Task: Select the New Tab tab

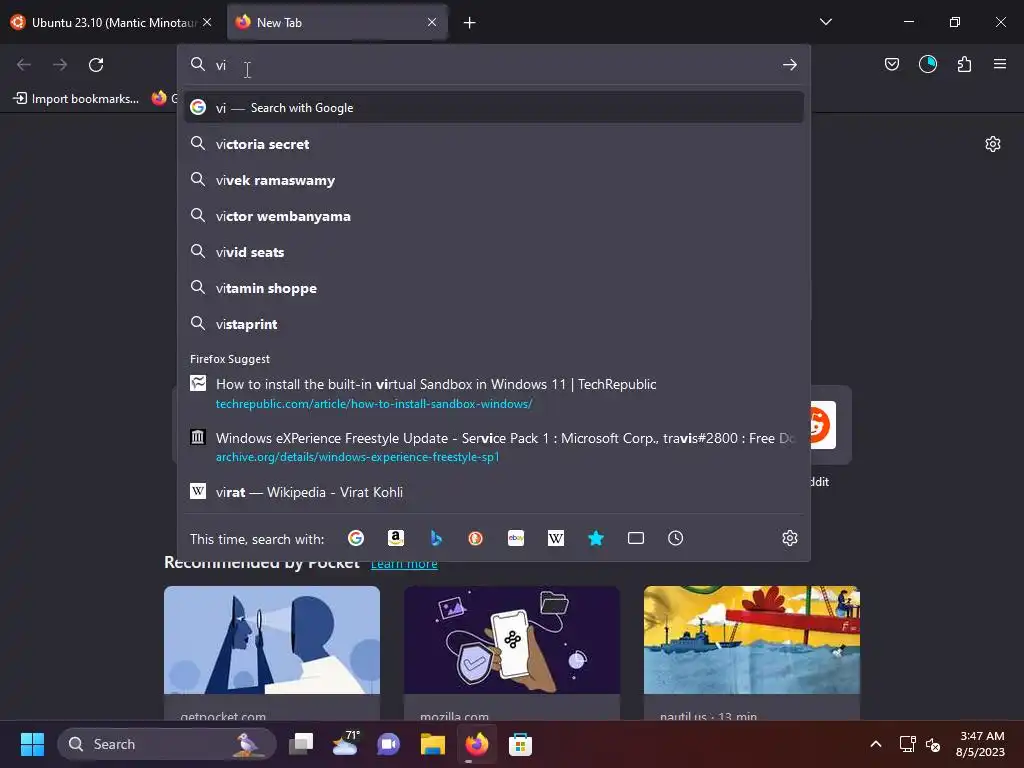Action: tap(338, 22)
